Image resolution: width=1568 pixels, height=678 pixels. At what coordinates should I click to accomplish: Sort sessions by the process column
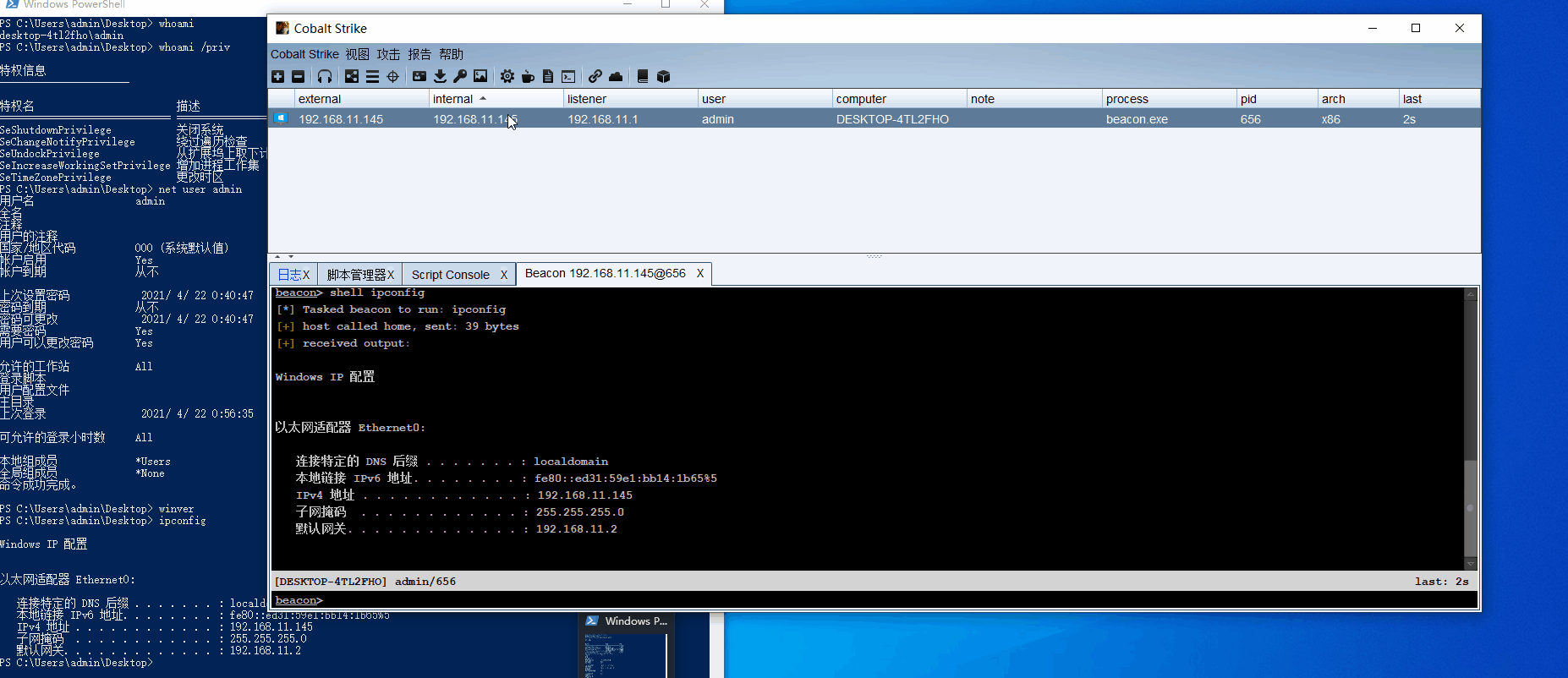click(1169, 99)
